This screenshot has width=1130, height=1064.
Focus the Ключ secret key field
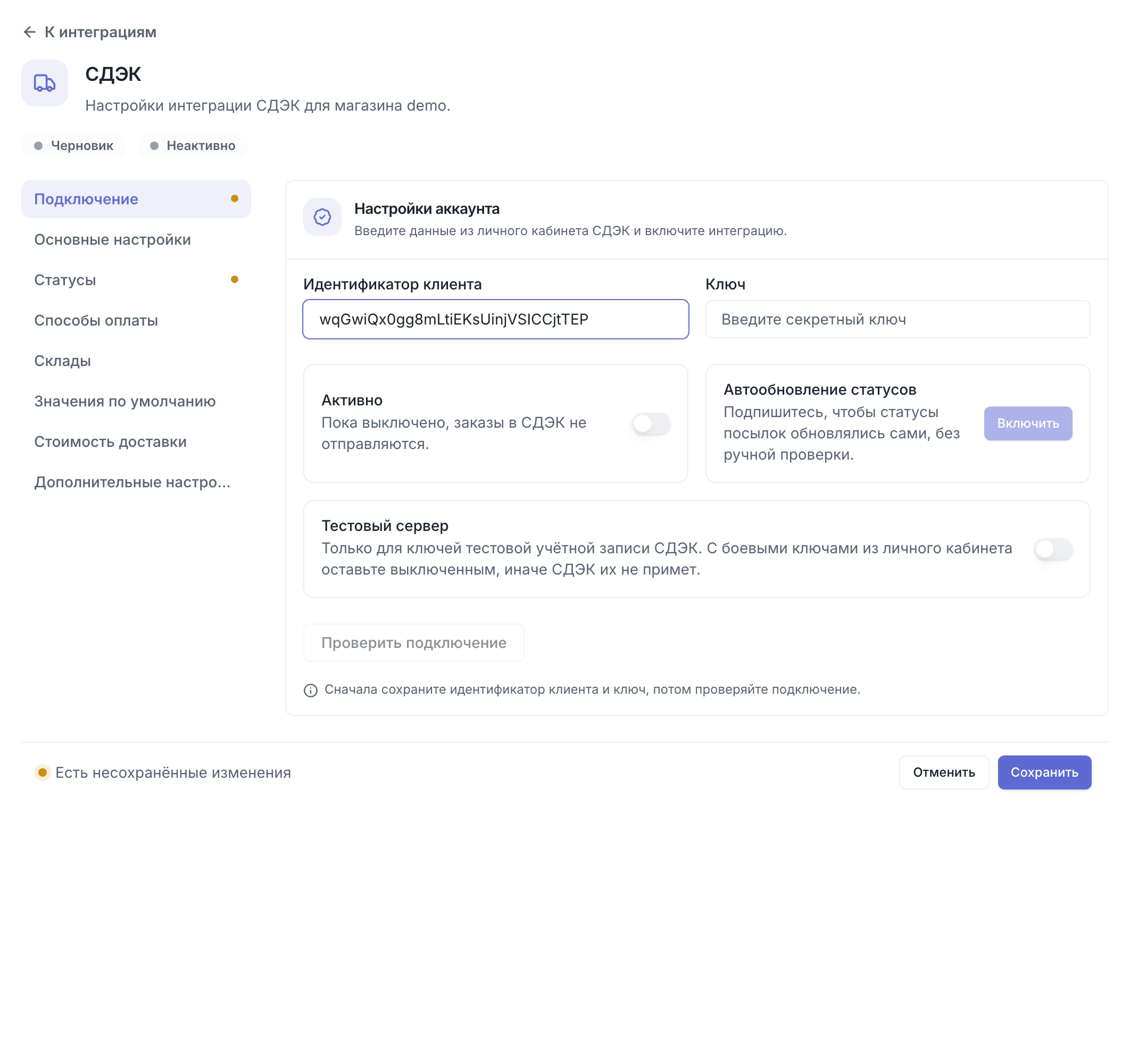point(898,319)
